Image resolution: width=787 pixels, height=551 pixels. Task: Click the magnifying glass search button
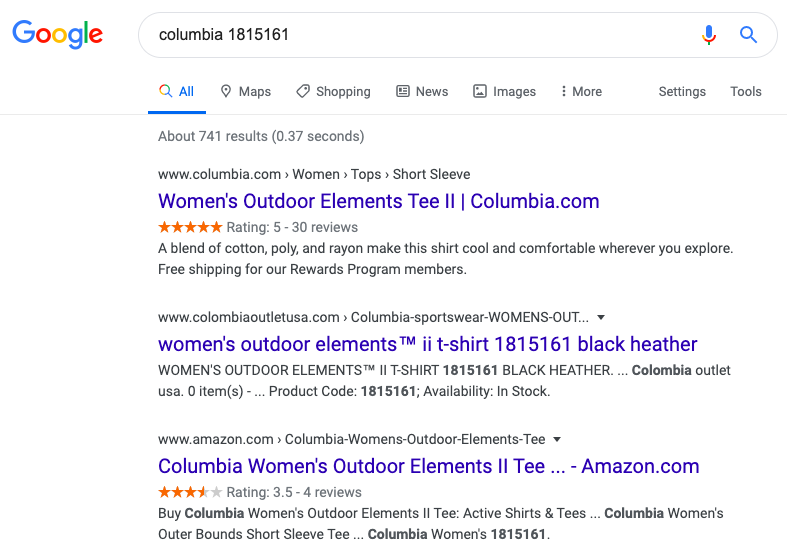coord(748,35)
